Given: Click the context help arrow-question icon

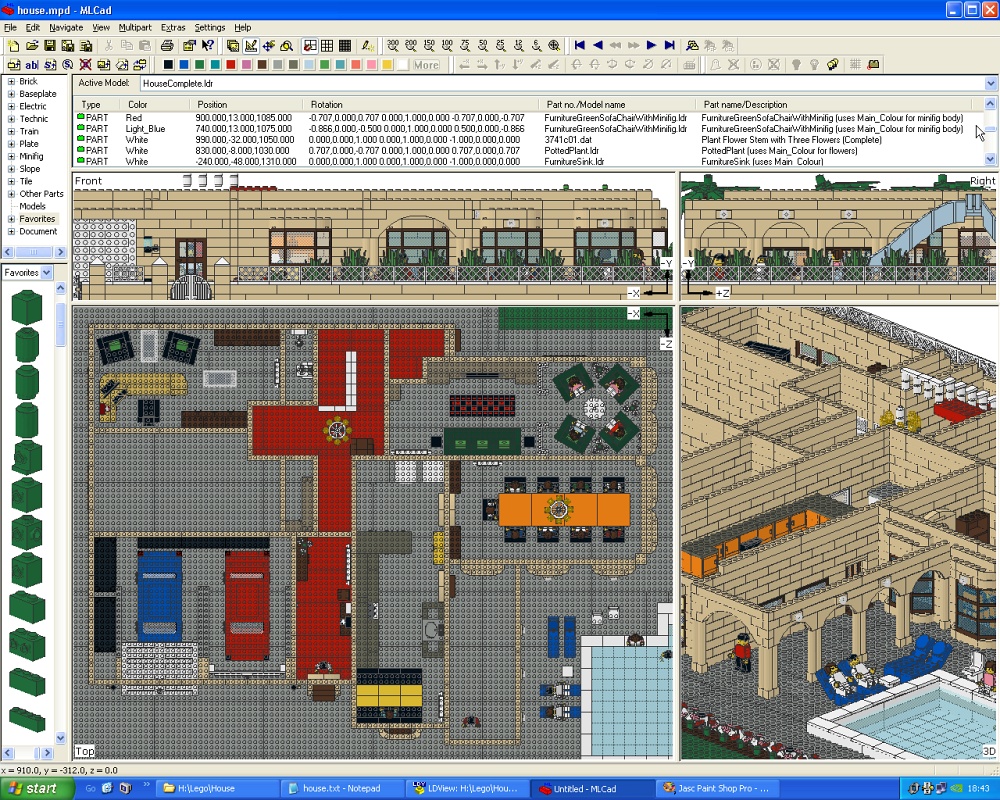Looking at the screenshot, I should [208, 46].
